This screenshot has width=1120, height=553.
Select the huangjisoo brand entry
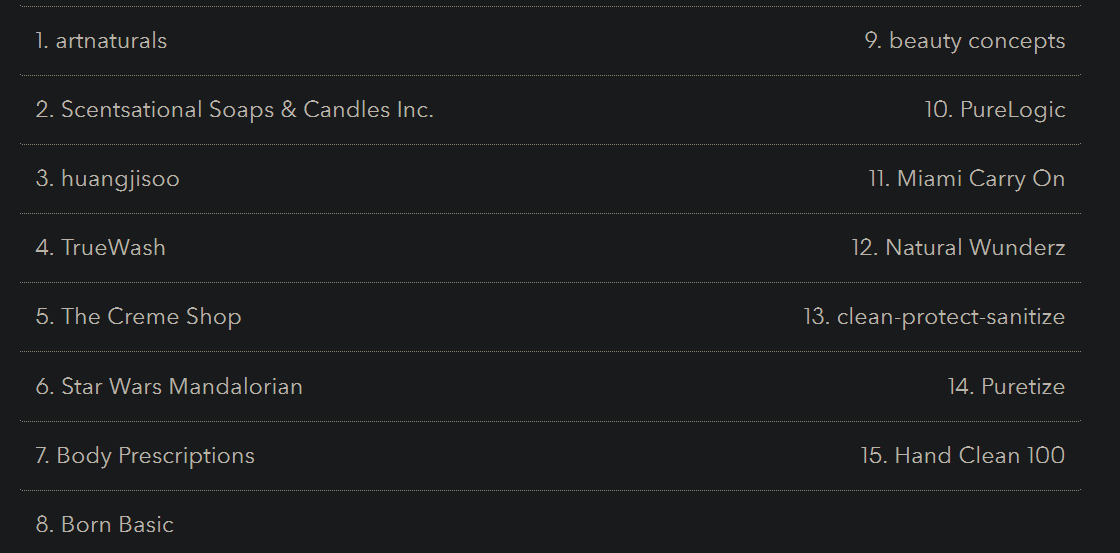pos(108,179)
